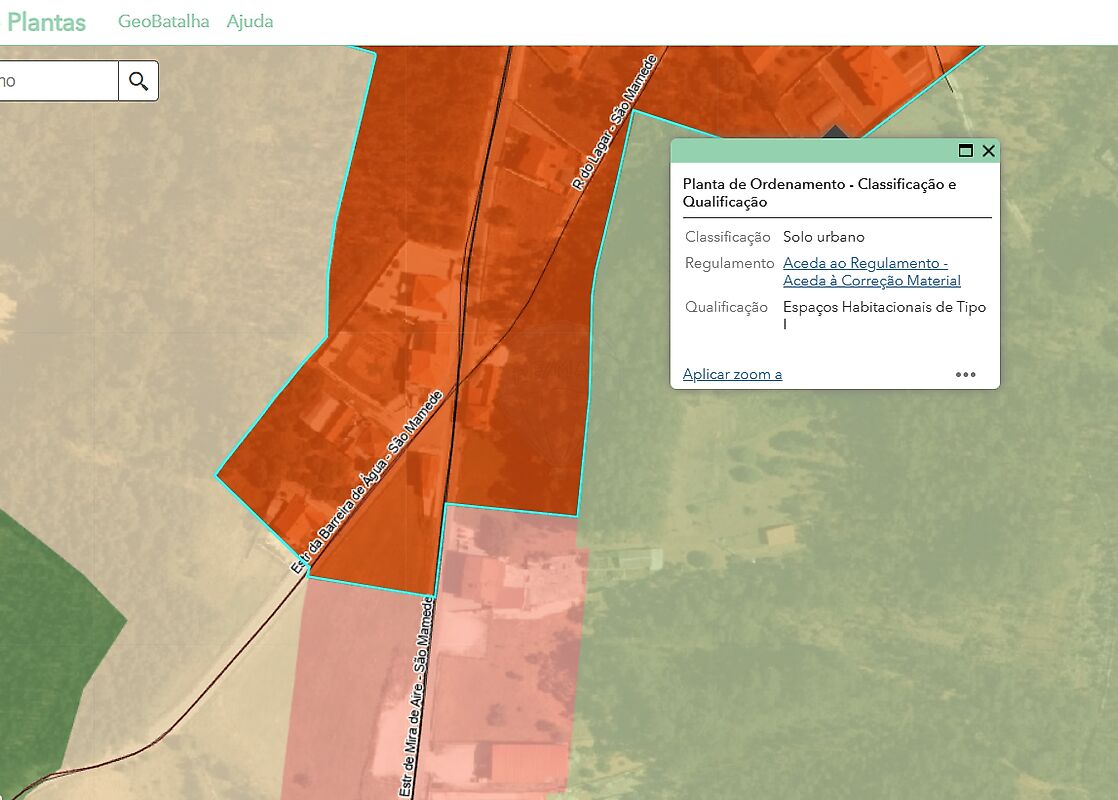Close the Planta de Ordenamento popup
The height and width of the screenshot is (800, 1118).
[x=988, y=151]
